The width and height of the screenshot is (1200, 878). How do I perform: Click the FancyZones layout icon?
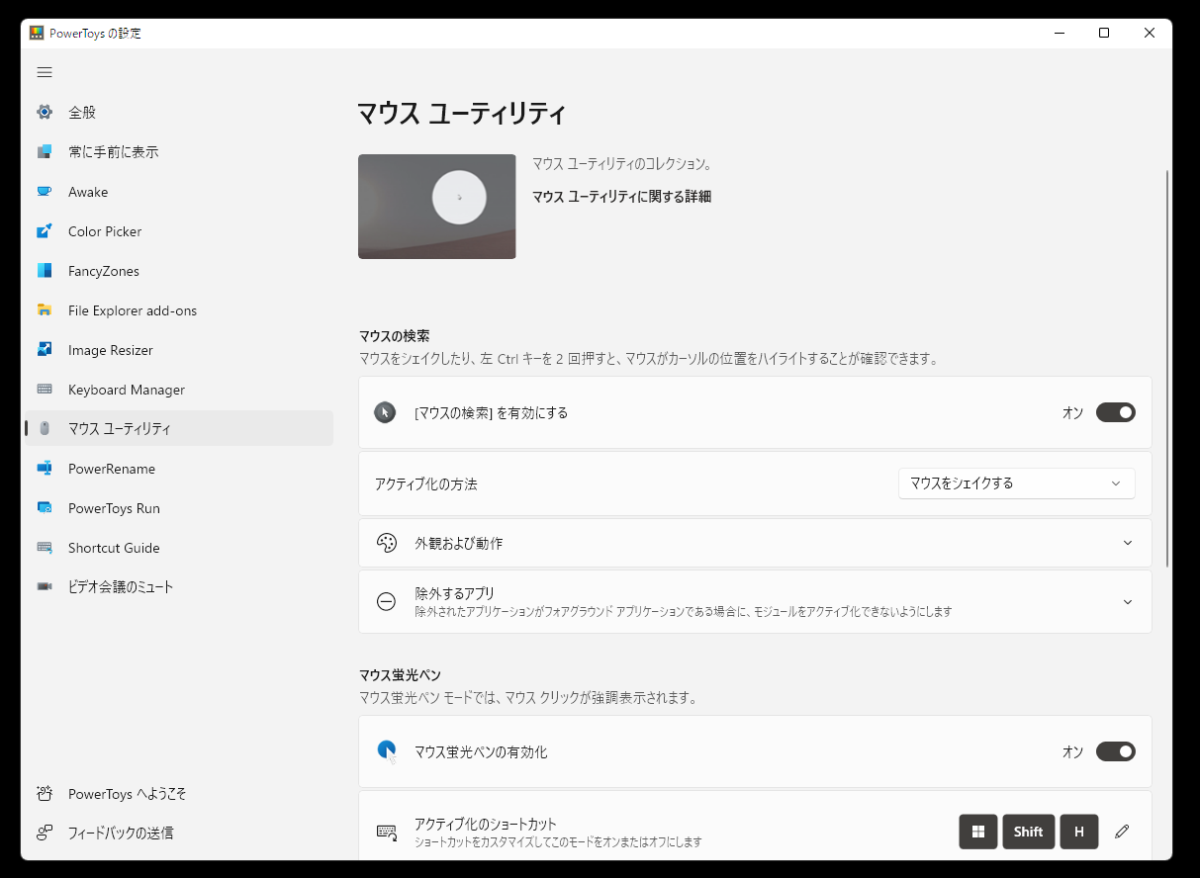coord(44,271)
